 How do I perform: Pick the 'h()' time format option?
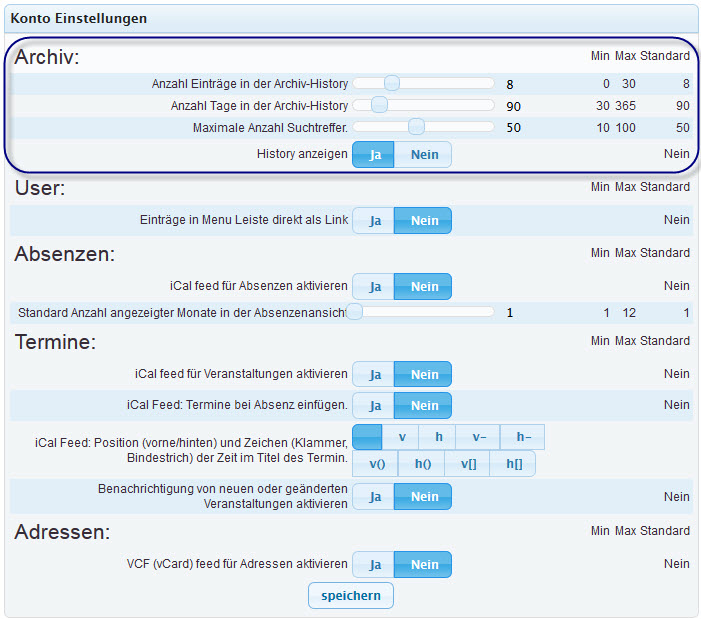click(x=422, y=463)
